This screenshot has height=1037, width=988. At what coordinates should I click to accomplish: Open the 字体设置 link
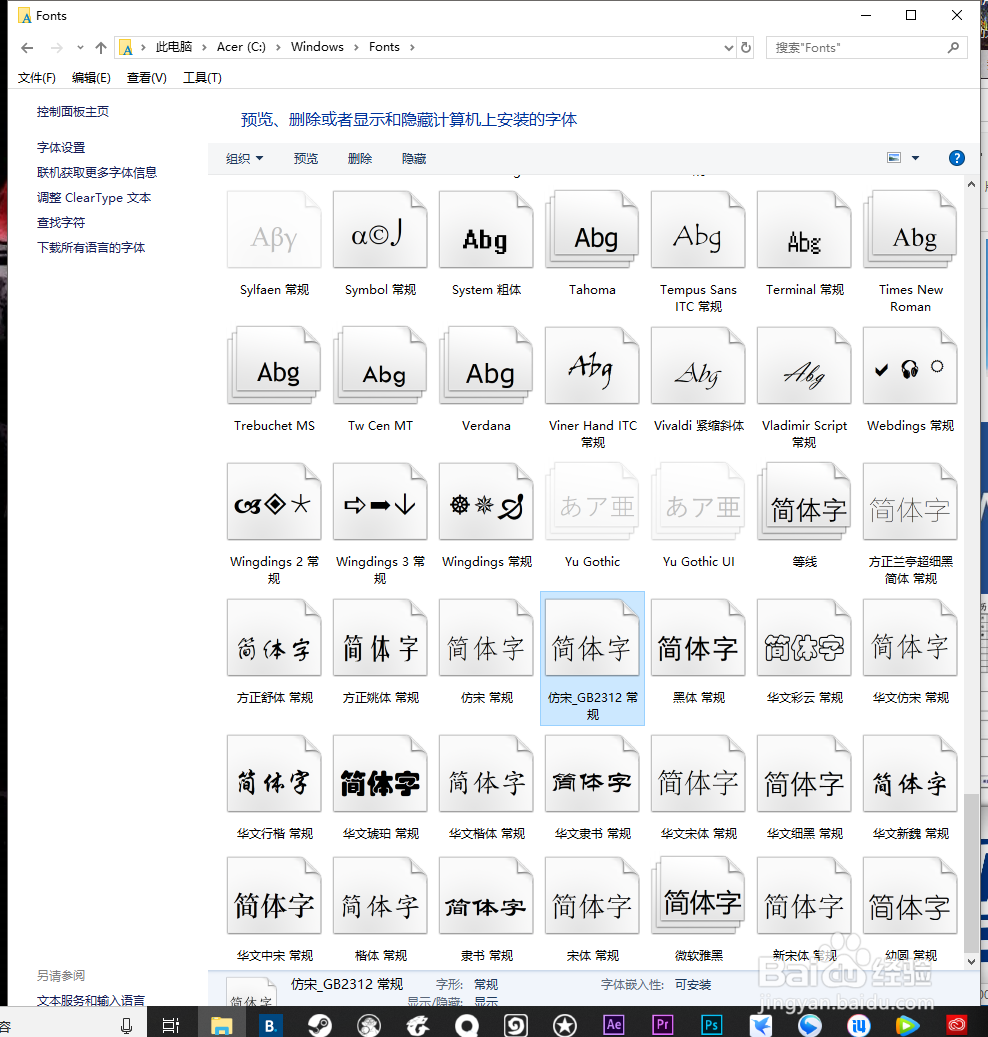click(61, 147)
